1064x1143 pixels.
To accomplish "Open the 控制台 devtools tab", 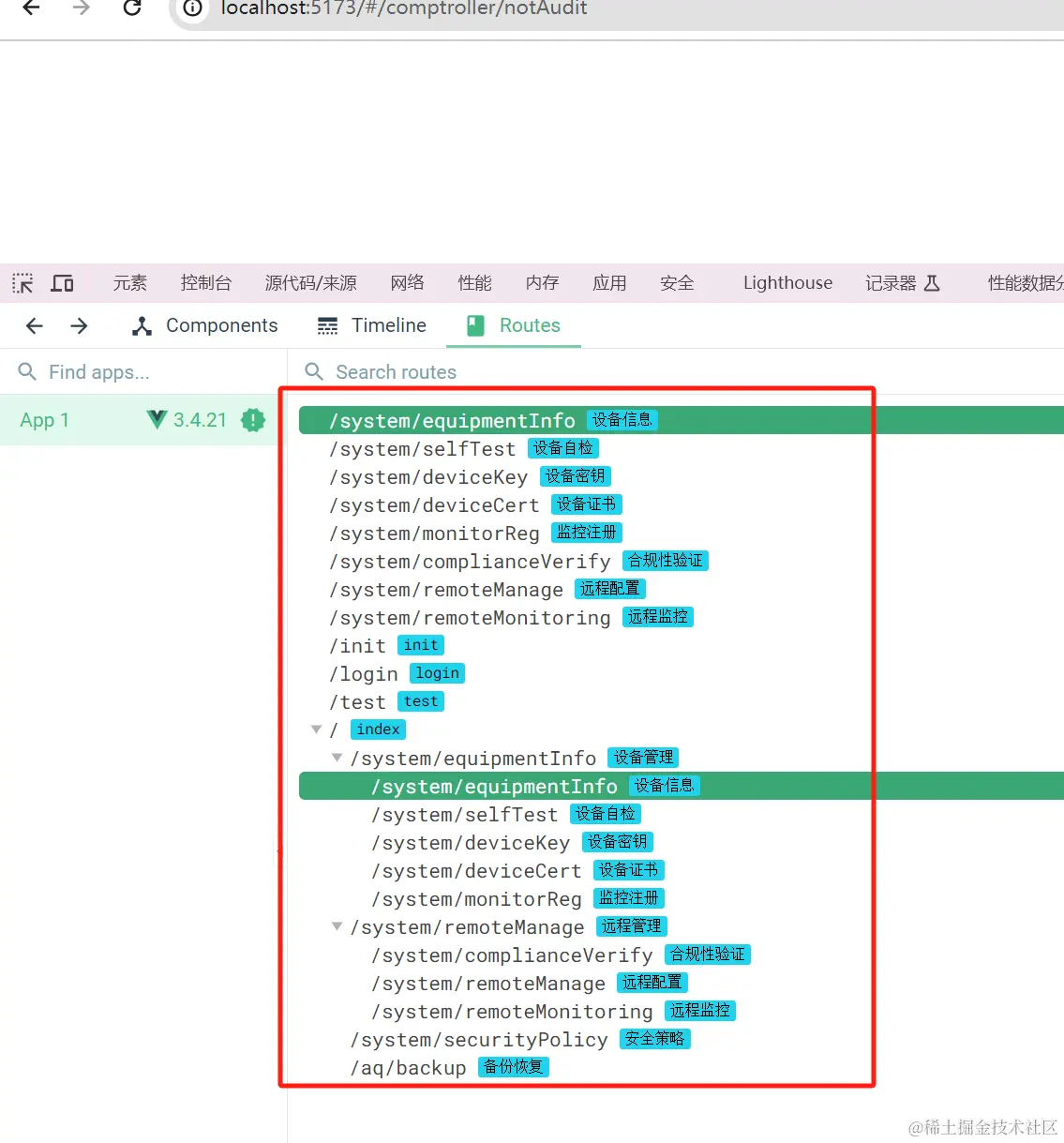I will click(x=206, y=283).
